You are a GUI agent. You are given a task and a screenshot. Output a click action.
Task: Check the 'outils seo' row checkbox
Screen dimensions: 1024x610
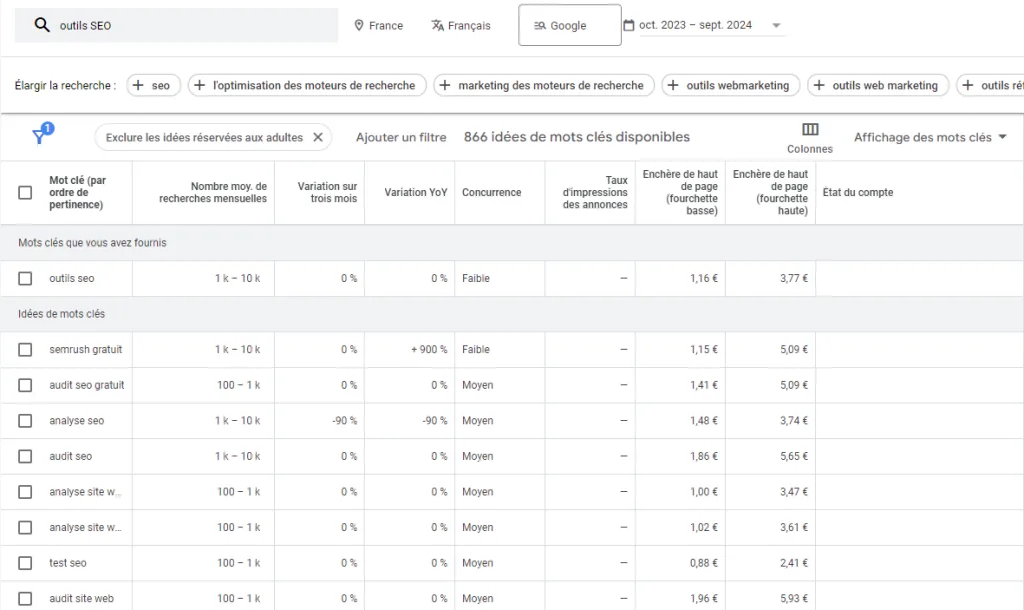click(x=25, y=278)
